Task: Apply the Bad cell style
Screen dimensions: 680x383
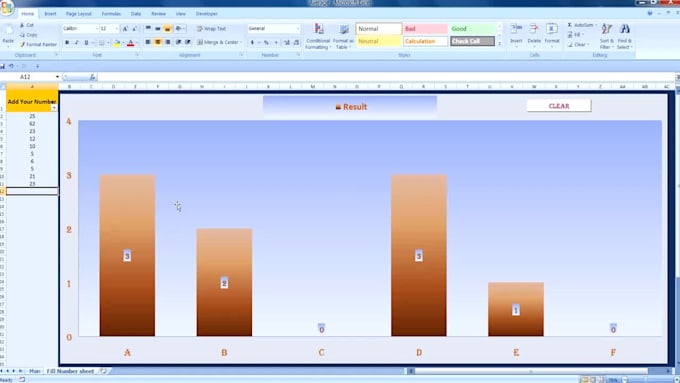Action: 425,29
